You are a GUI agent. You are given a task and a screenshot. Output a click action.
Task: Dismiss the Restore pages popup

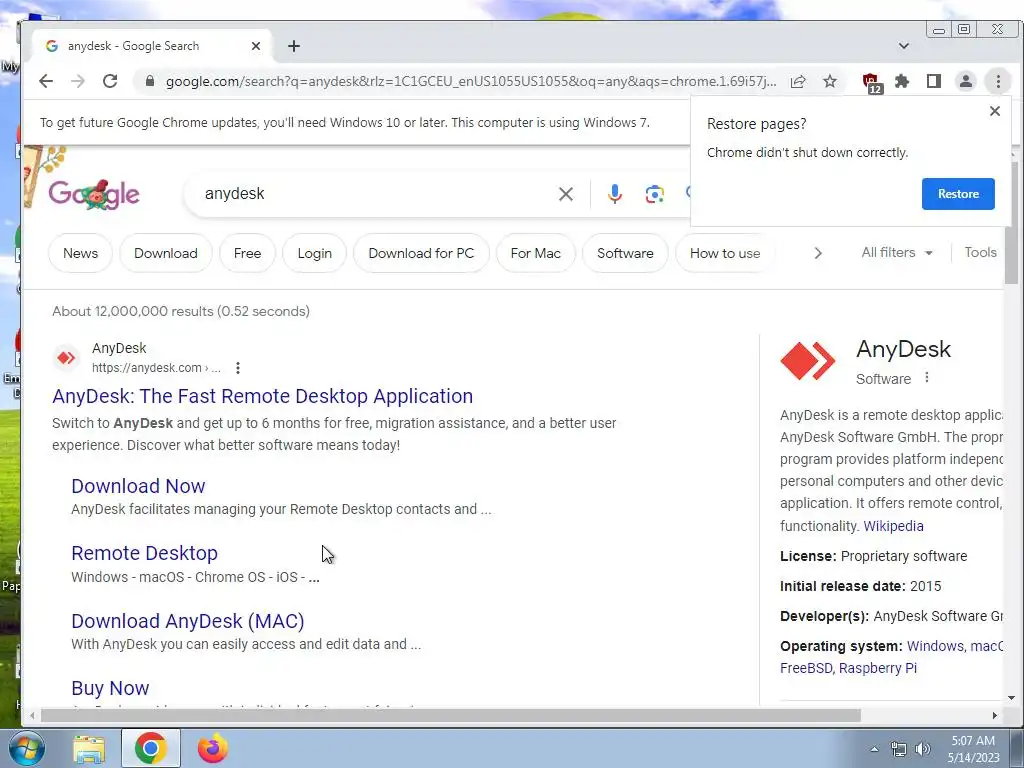[x=995, y=111]
